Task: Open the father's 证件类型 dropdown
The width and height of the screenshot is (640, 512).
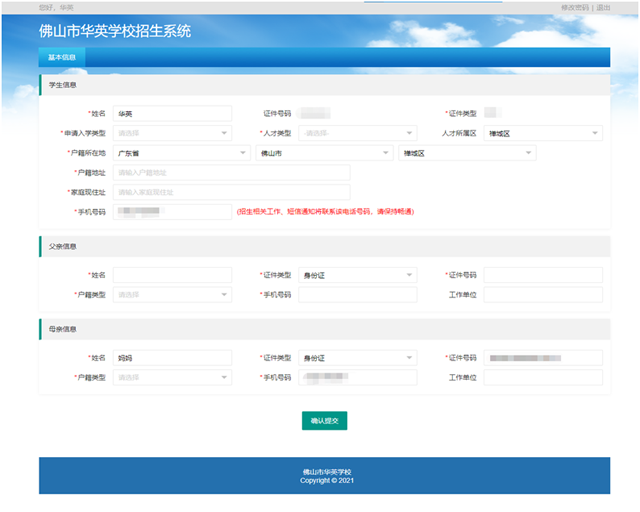Action: (x=357, y=275)
